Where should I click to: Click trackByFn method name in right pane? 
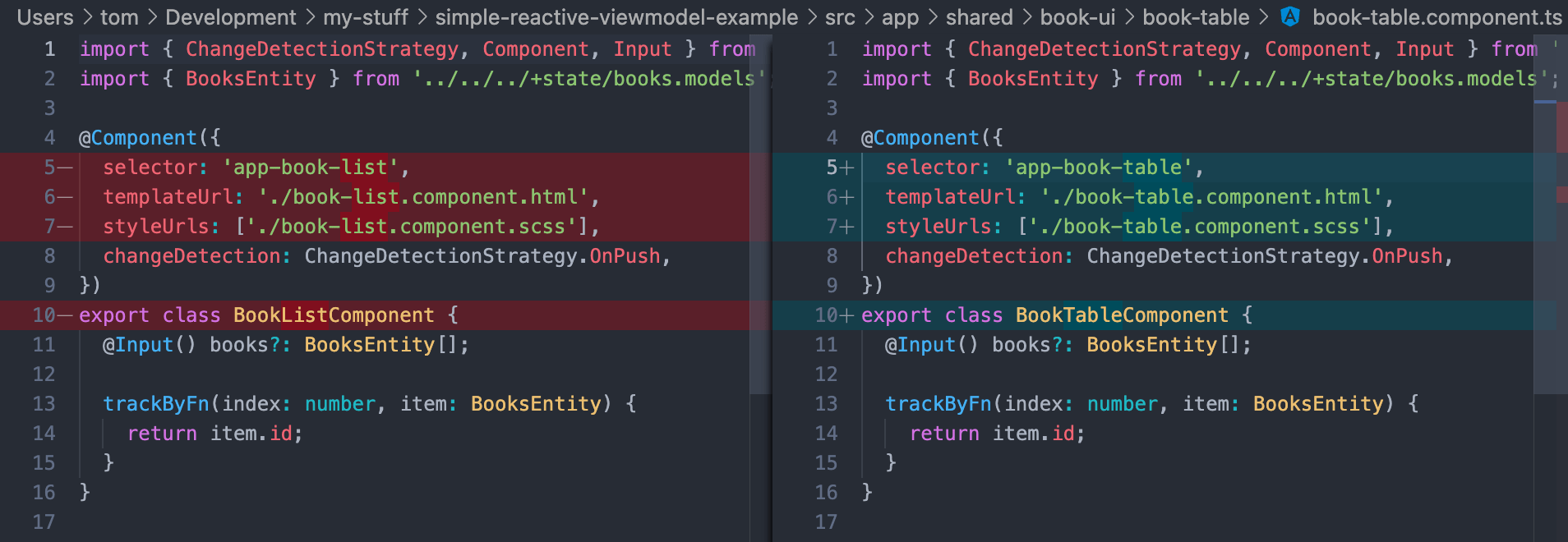click(x=938, y=404)
